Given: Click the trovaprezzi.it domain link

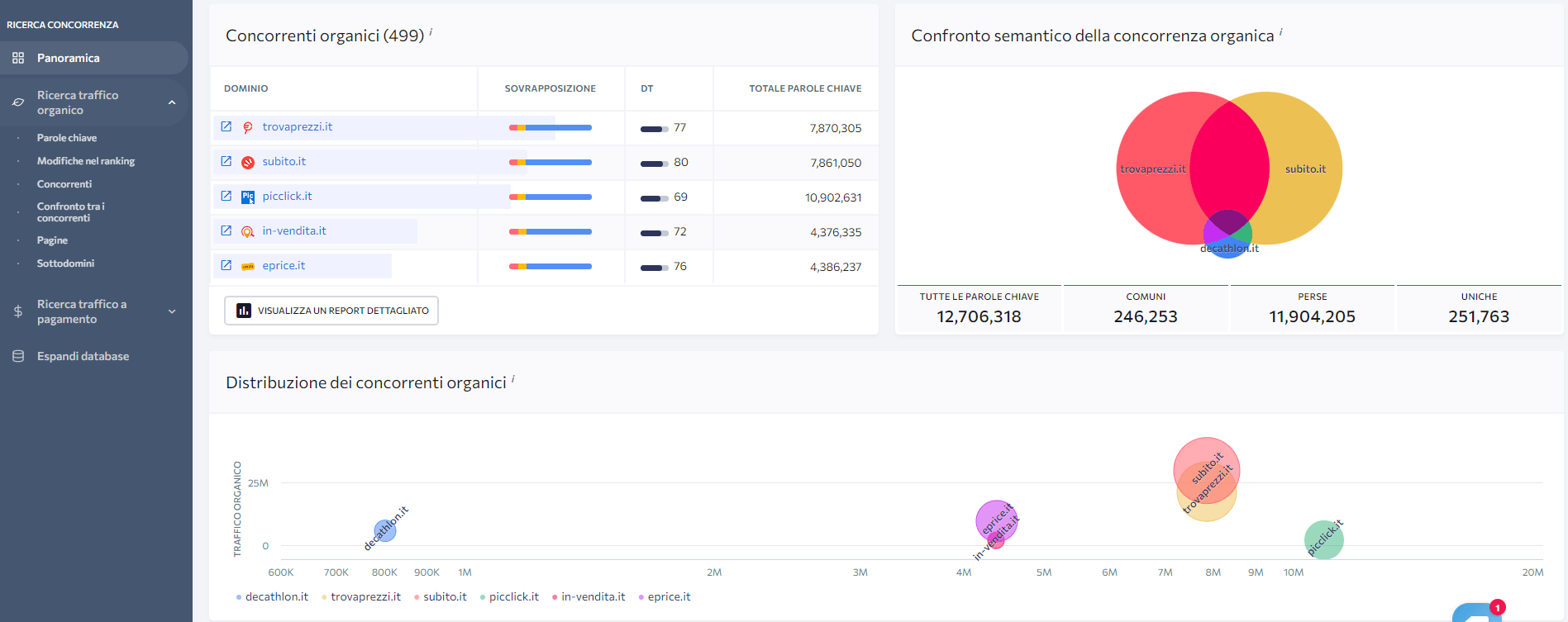Looking at the screenshot, I should pos(298,126).
